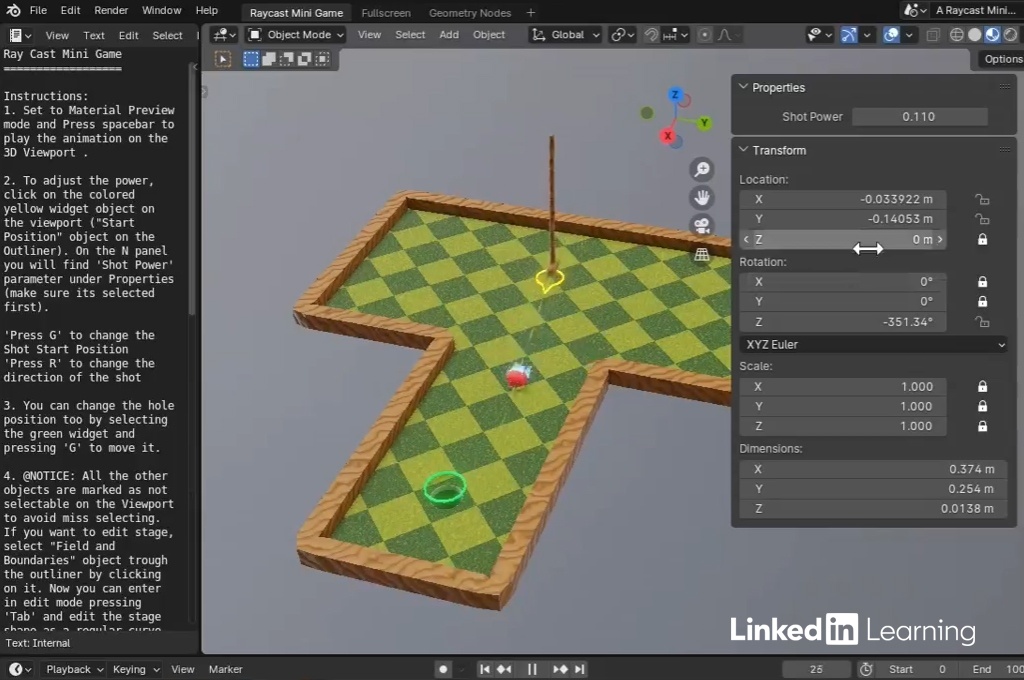Viewport: 1024px width, 680px height.
Task: Switch perspective/orthographic with the grid icon
Action: (702, 254)
